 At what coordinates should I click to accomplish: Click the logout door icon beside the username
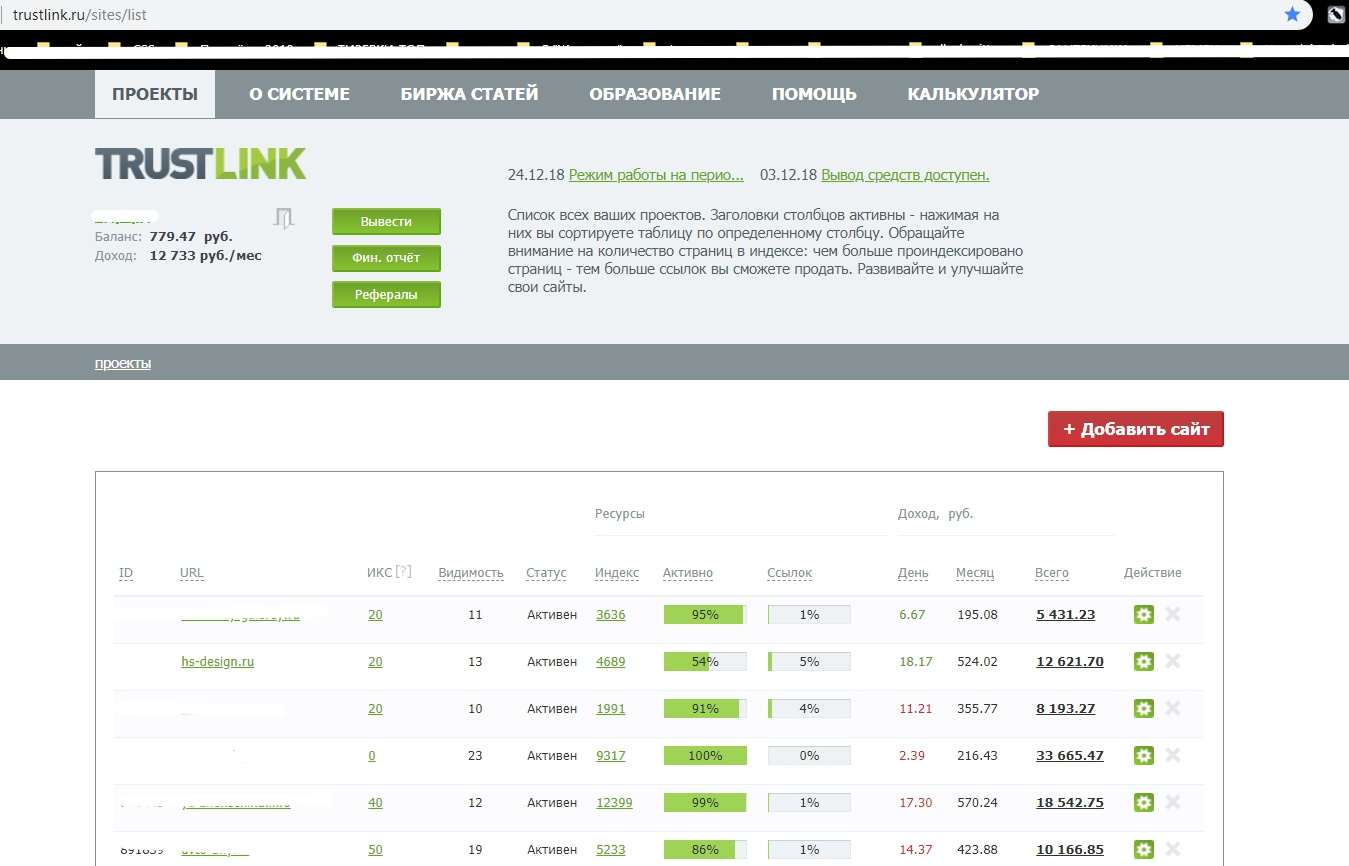(284, 218)
